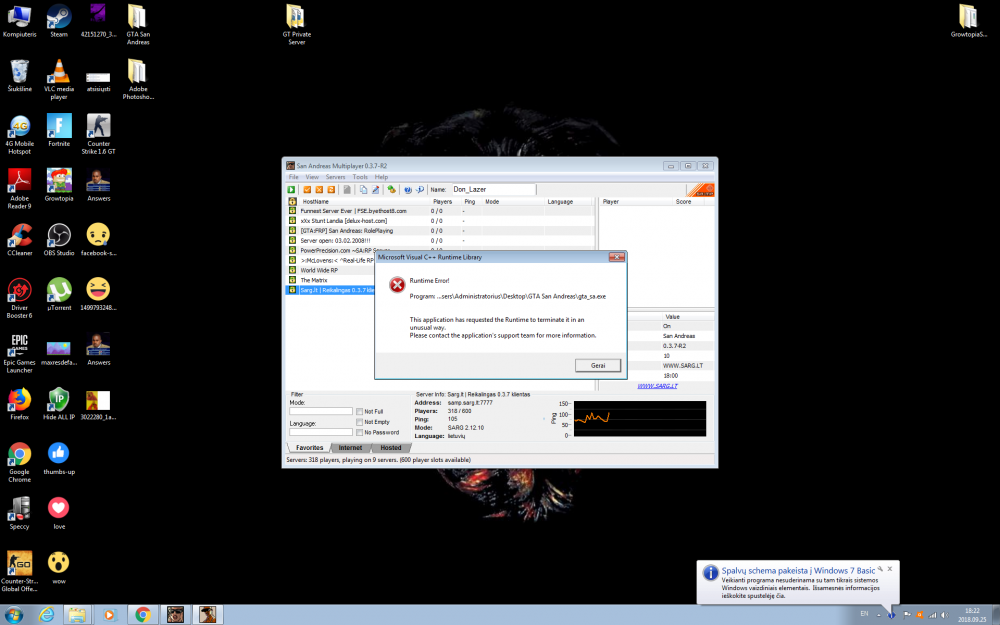Image resolution: width=1000 pixels, height=625 pixels.
Task: Open the Servers menu in SA-MP
Action: [x=335, y=177]
